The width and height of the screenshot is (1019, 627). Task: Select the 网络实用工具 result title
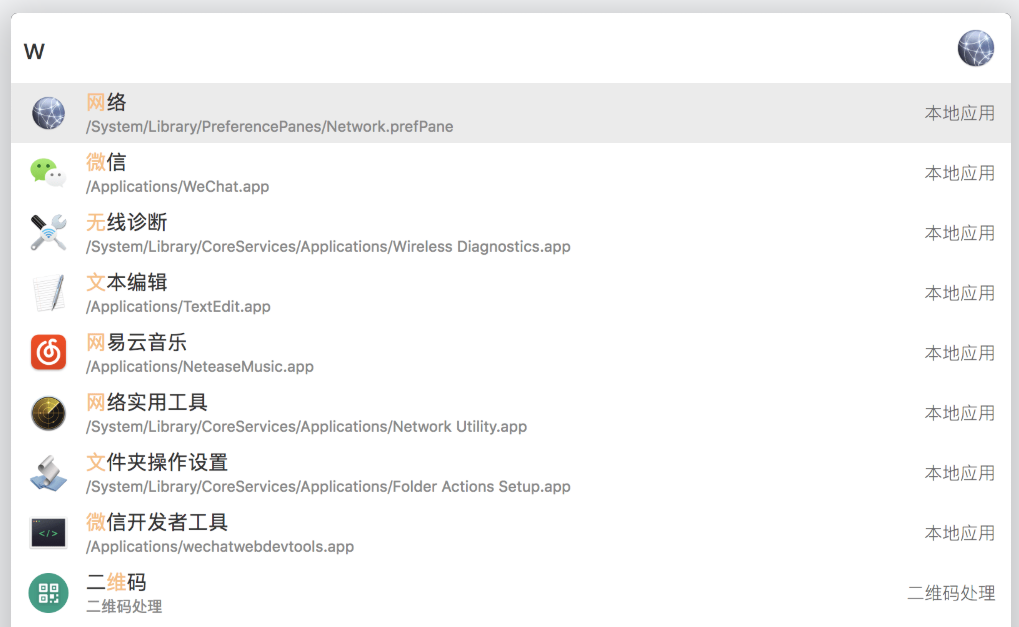(x=147, y=402)
